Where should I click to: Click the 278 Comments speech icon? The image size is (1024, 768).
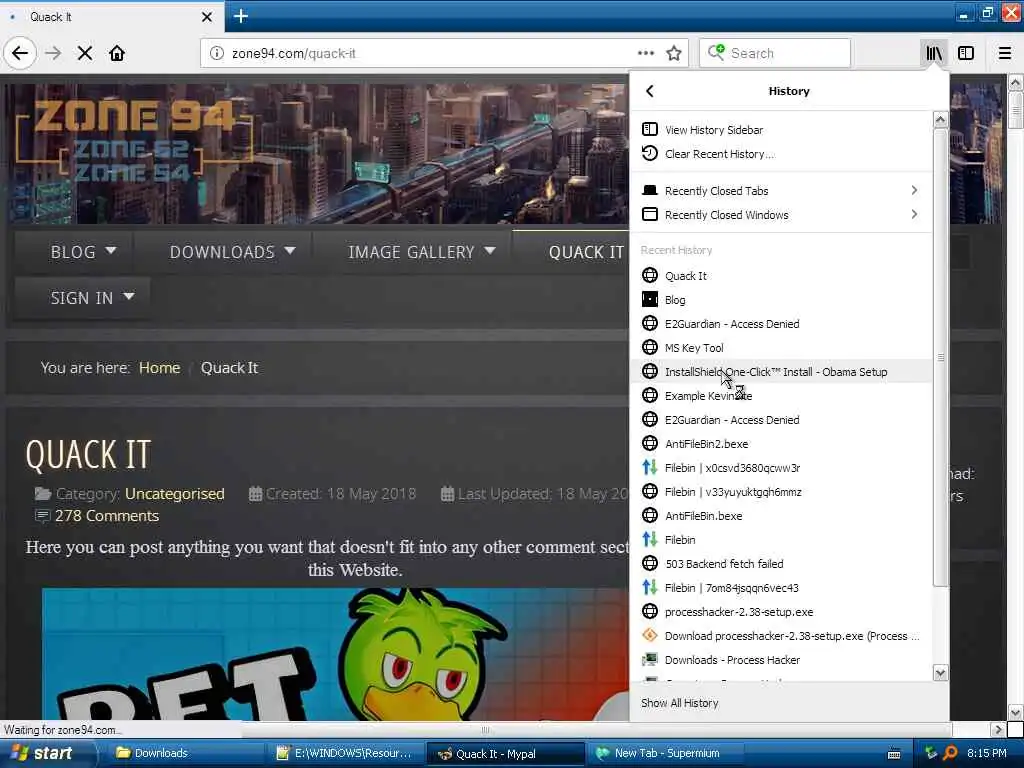tap(42, 516)
